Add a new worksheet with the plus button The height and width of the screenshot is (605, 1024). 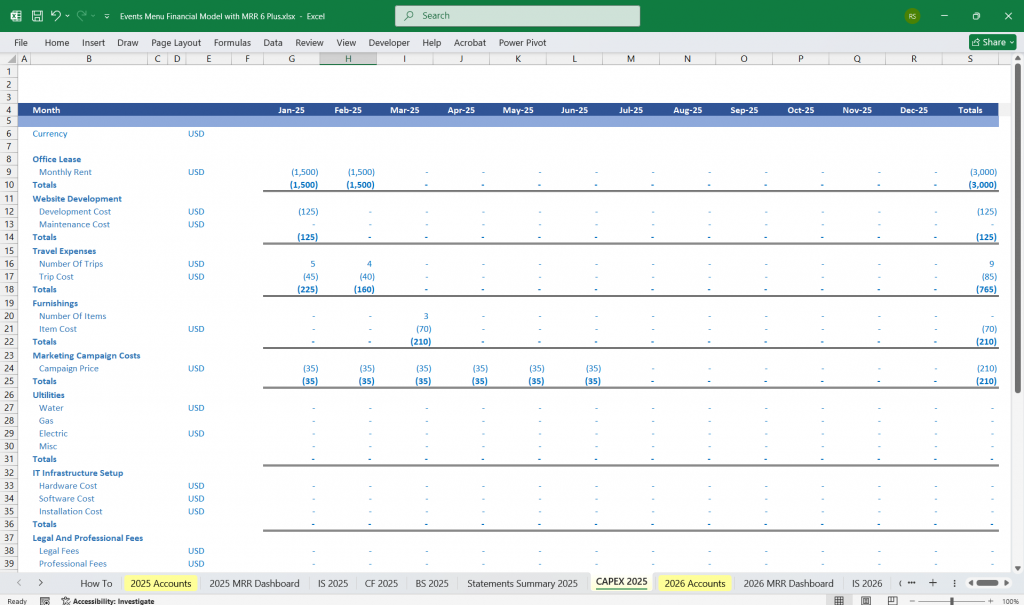pos(932,583)
